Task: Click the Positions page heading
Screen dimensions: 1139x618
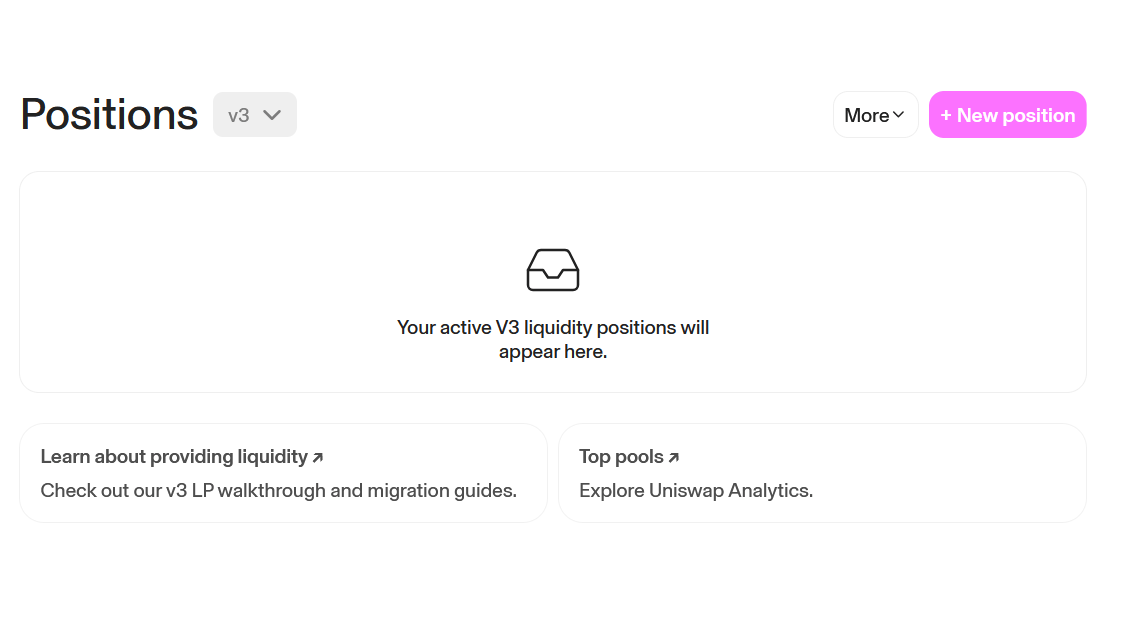Action: (109, 115)
